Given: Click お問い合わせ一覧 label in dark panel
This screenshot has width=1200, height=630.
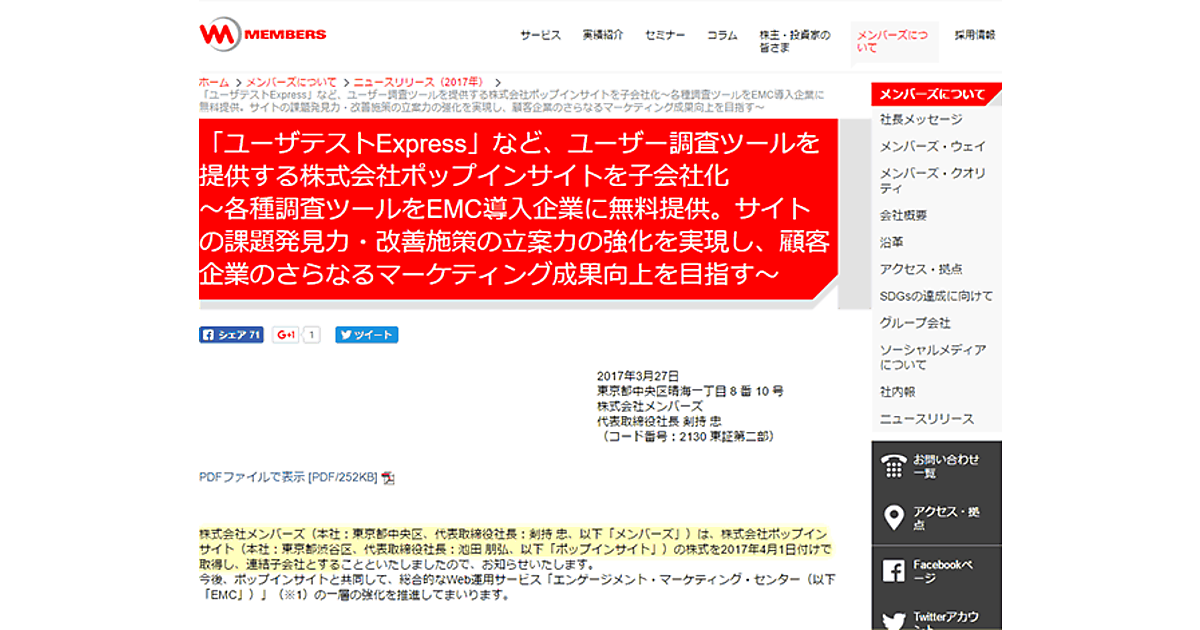Looking at the screenshot, I should (946, 466).
